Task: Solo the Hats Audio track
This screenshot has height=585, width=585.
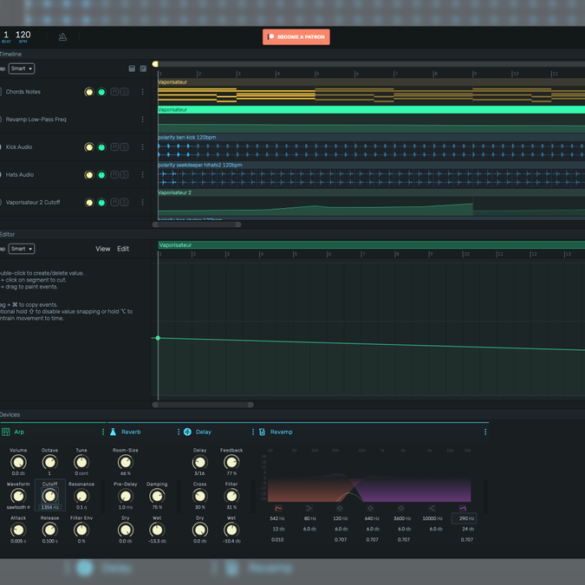Action: coord(125,175)
